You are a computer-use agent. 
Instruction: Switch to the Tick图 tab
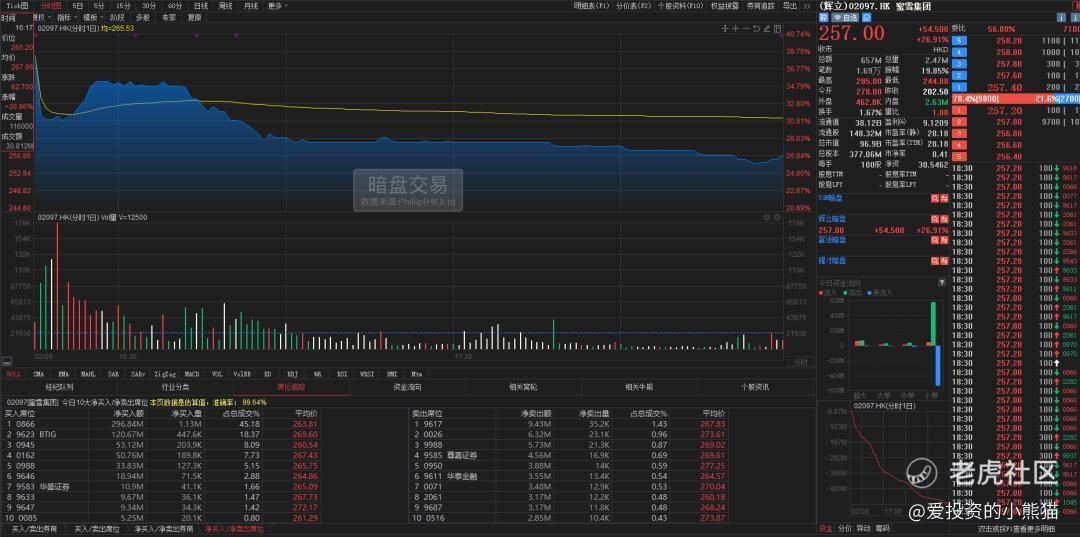point(15,6)
